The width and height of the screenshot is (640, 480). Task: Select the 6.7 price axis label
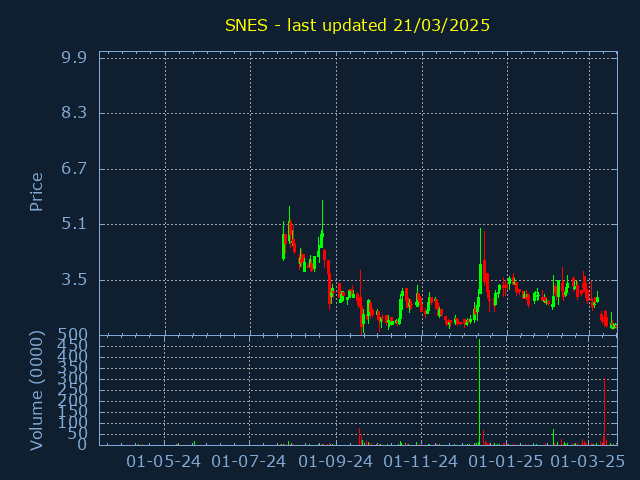74,168
